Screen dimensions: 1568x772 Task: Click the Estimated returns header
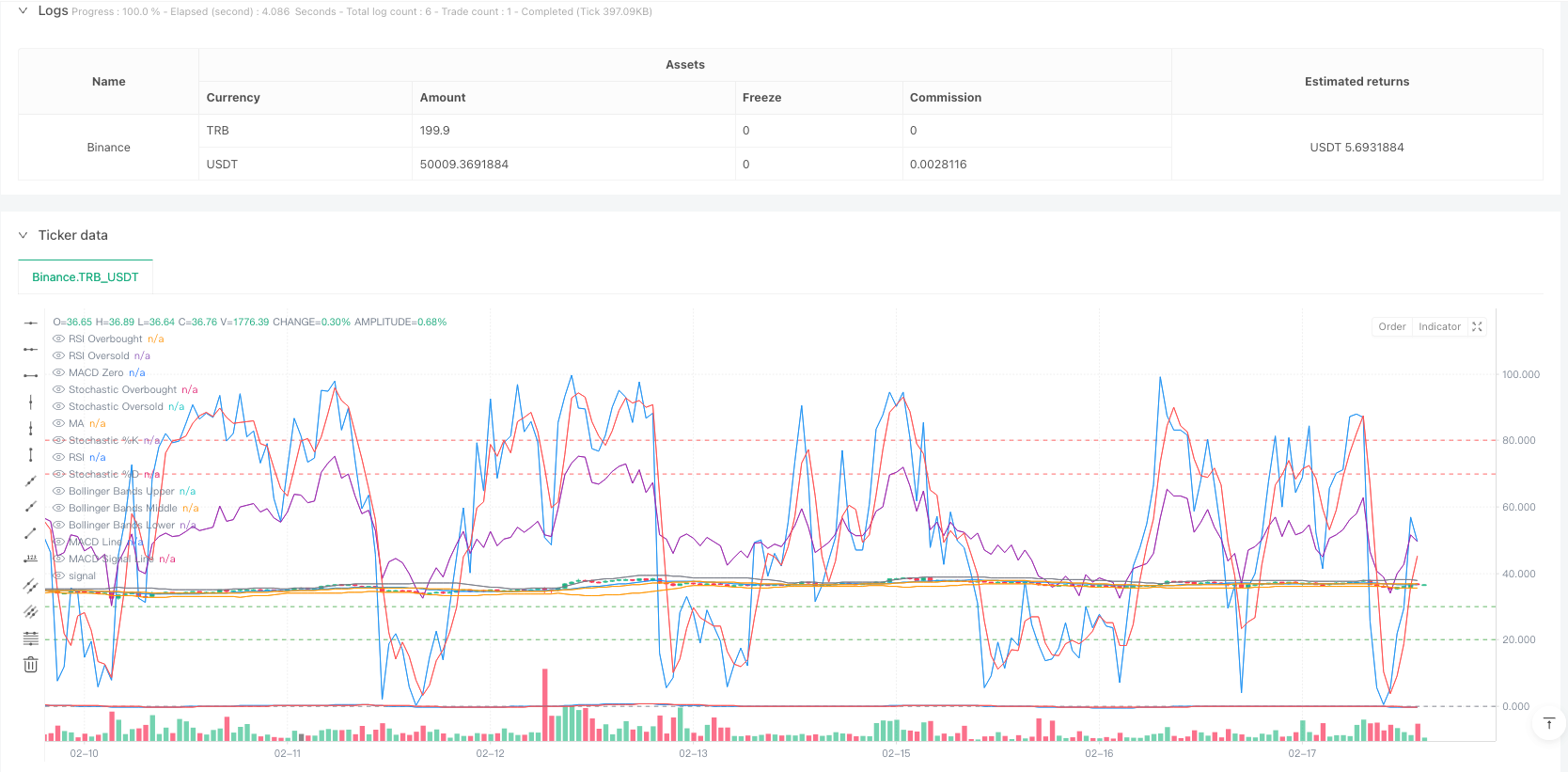coord(1357,82)
